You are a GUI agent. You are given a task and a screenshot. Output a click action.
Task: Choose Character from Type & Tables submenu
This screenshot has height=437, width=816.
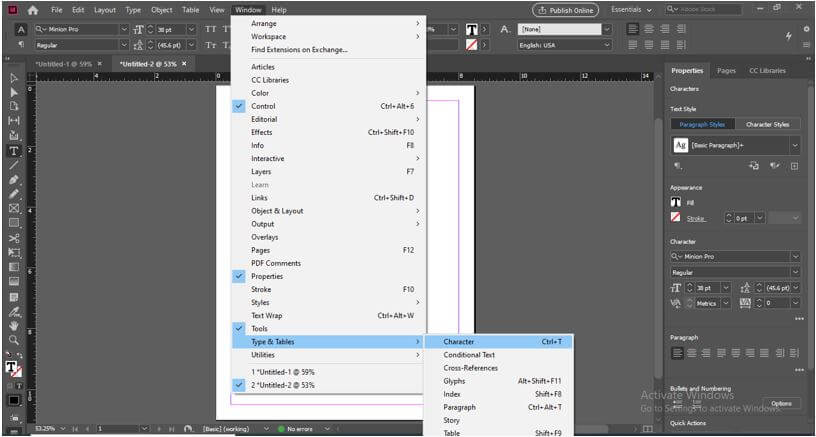click(499, 342)
